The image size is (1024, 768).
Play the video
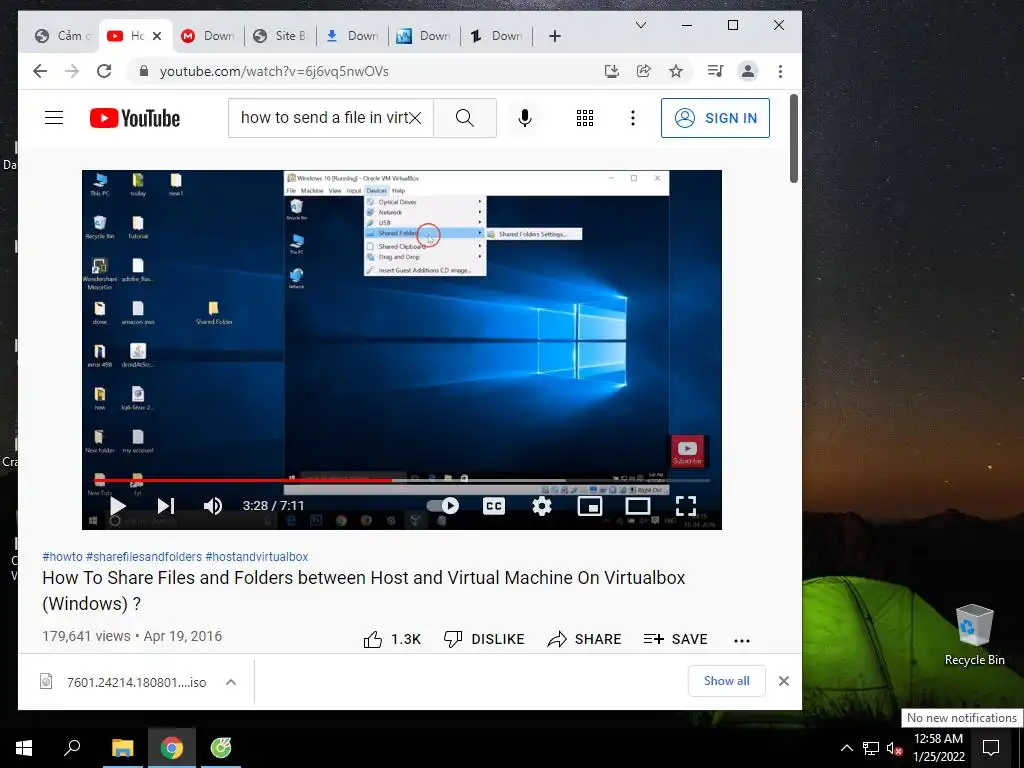(118, 505)
